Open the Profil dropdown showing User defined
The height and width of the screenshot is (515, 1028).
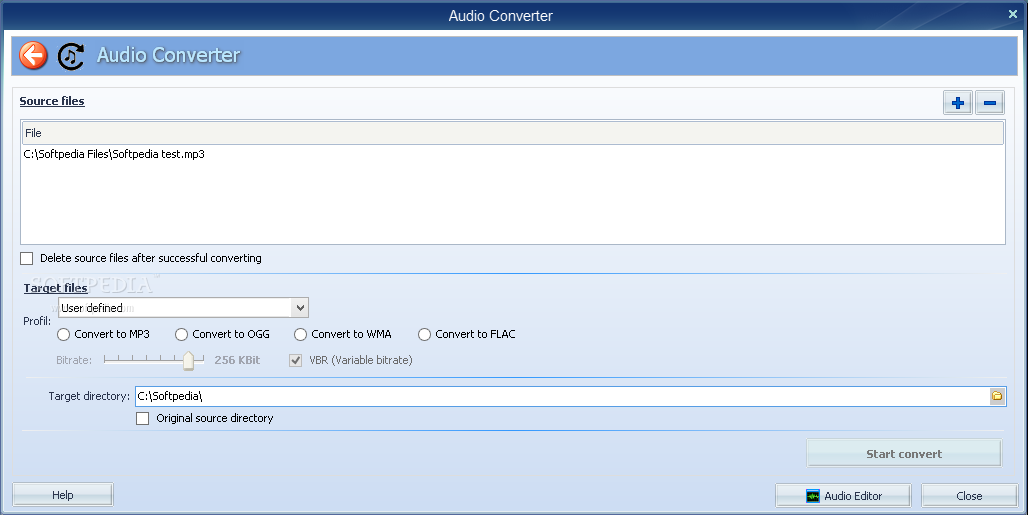(183, 307)
